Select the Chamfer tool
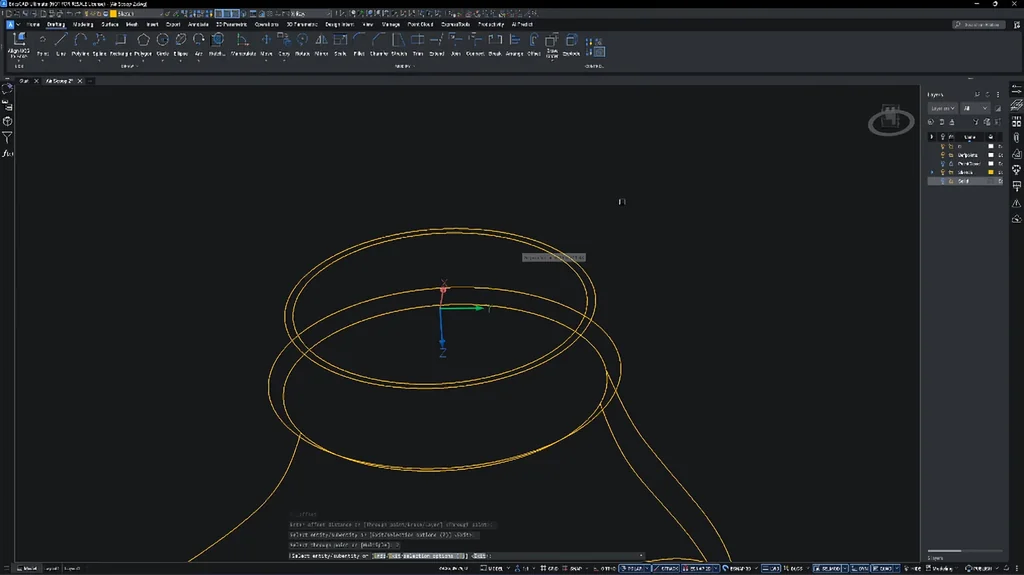This screenshot has width=1024, height=575. click(x=379, y=44)
